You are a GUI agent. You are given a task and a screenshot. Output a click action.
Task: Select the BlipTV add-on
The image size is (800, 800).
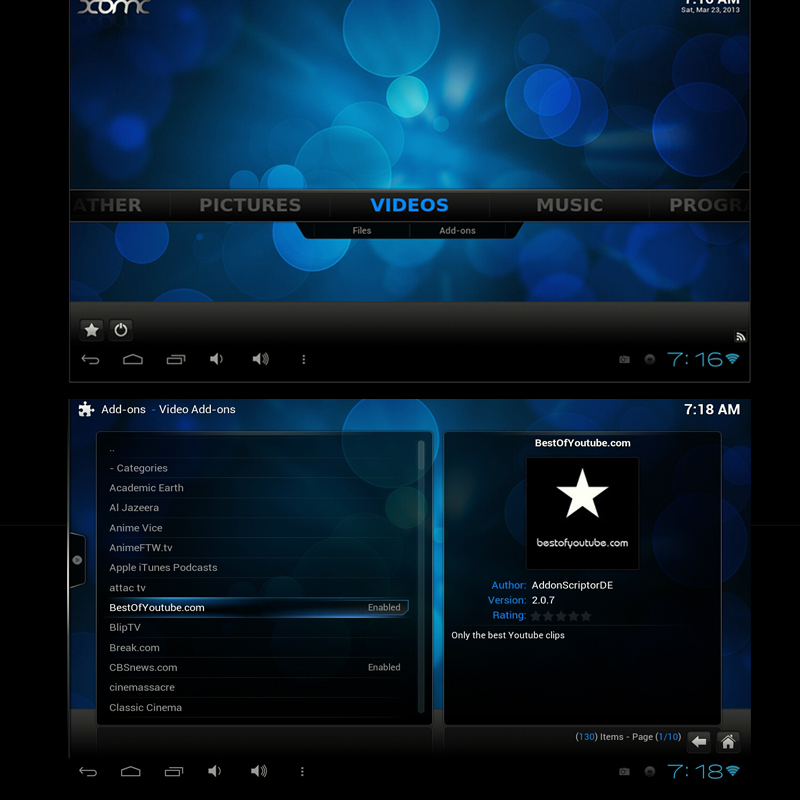(259, 628)
